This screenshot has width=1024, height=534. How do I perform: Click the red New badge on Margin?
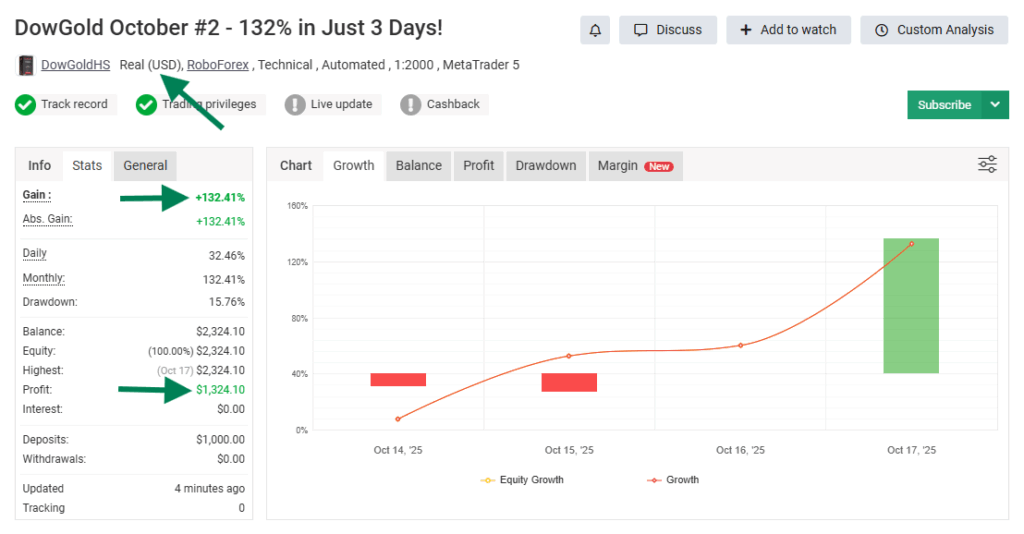659,167
